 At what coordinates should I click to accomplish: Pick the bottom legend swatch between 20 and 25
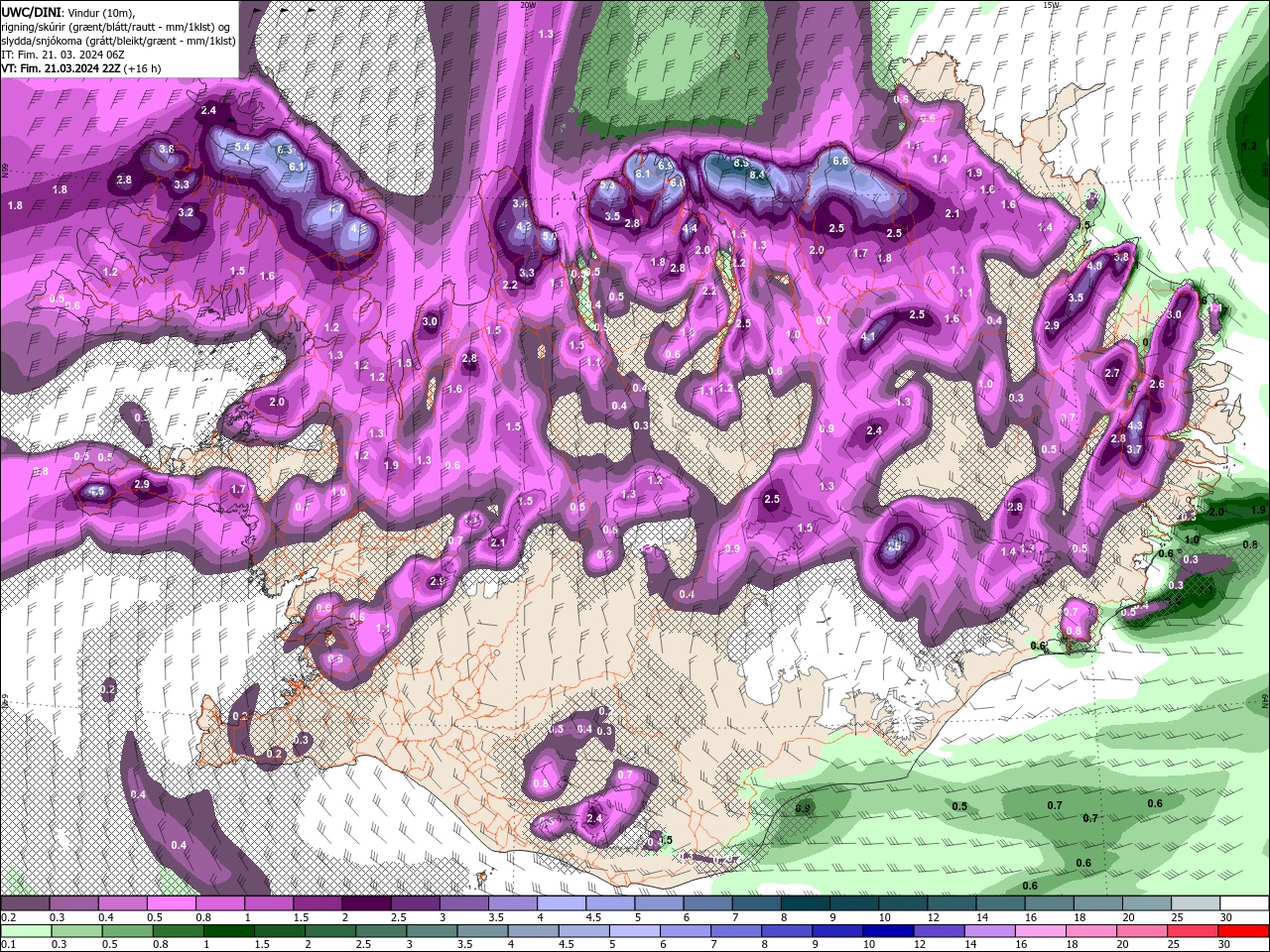(1142, 931)
